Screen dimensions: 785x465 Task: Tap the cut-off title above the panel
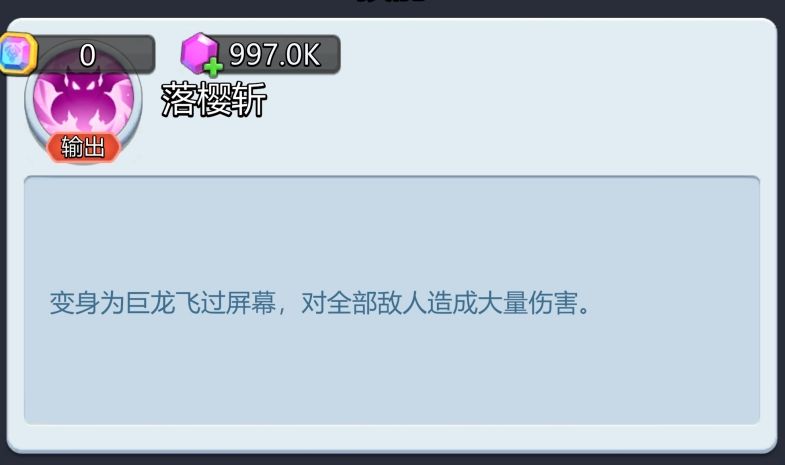point(392,2)
